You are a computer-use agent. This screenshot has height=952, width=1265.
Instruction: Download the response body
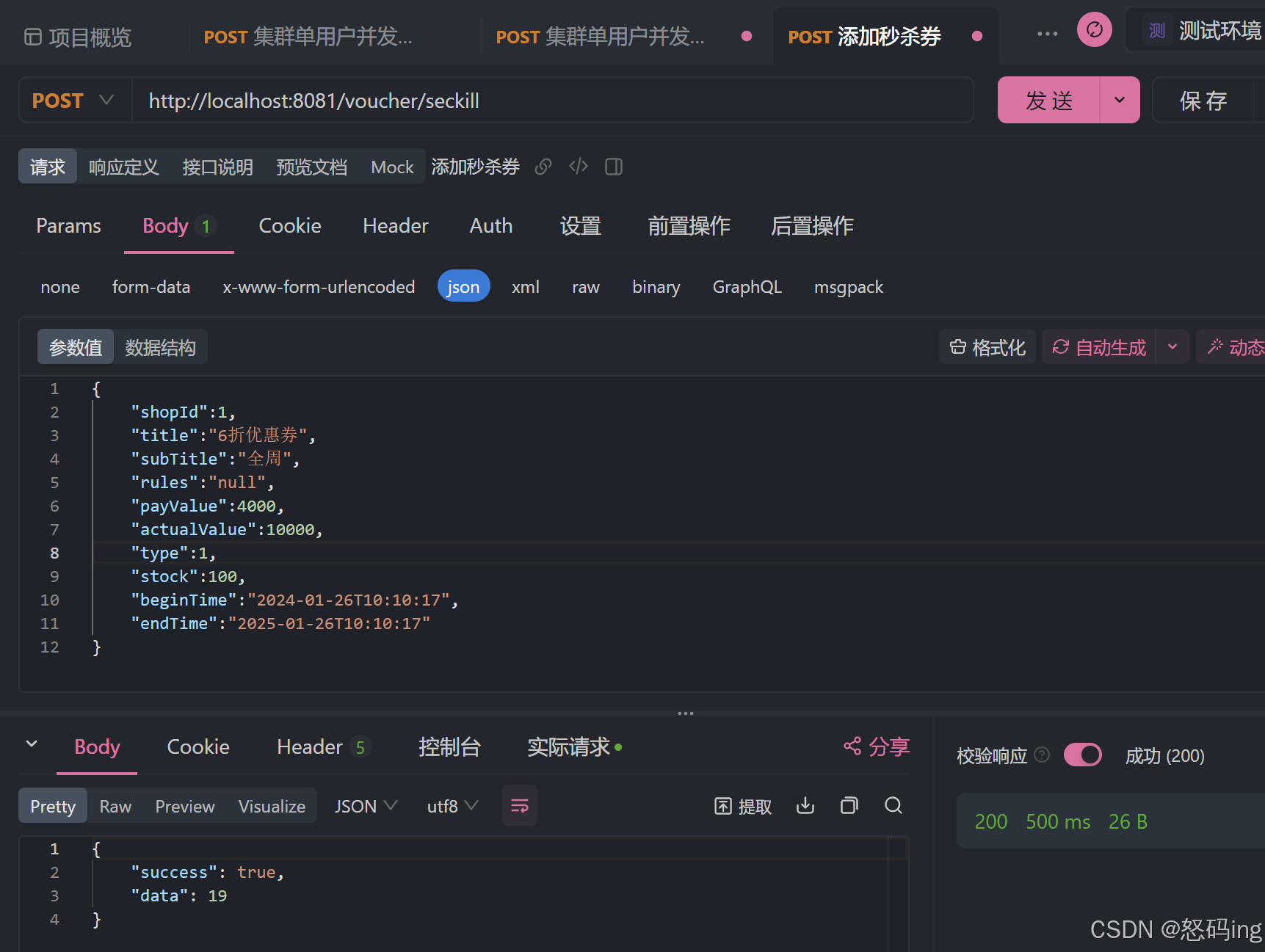(805, 806)
